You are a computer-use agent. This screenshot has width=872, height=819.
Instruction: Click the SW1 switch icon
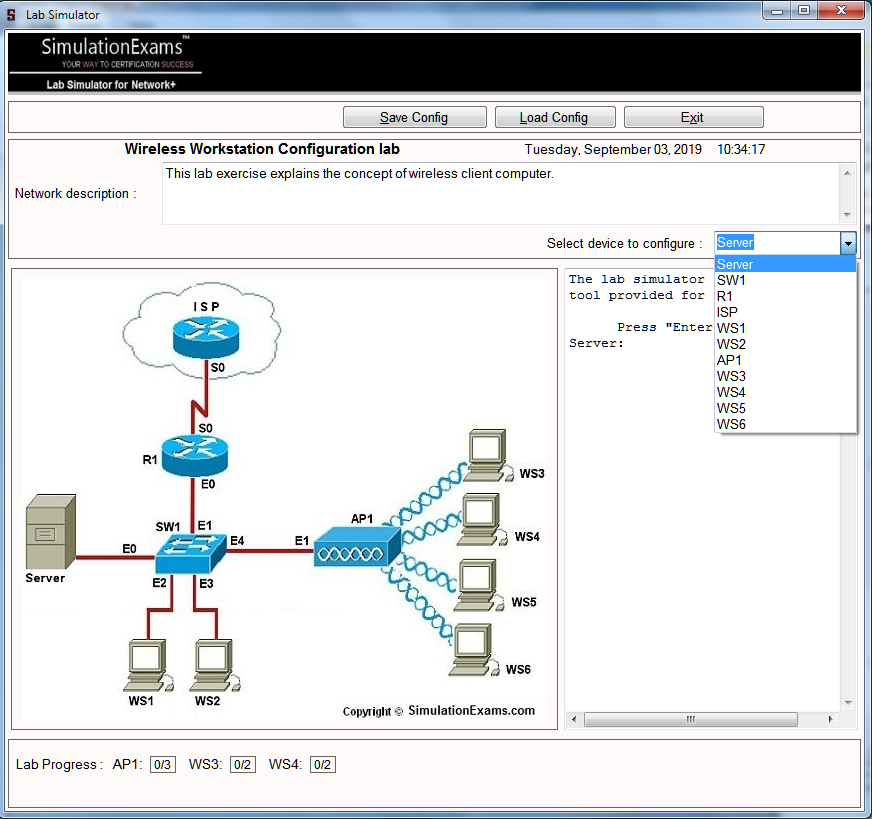tap(192, 551)
